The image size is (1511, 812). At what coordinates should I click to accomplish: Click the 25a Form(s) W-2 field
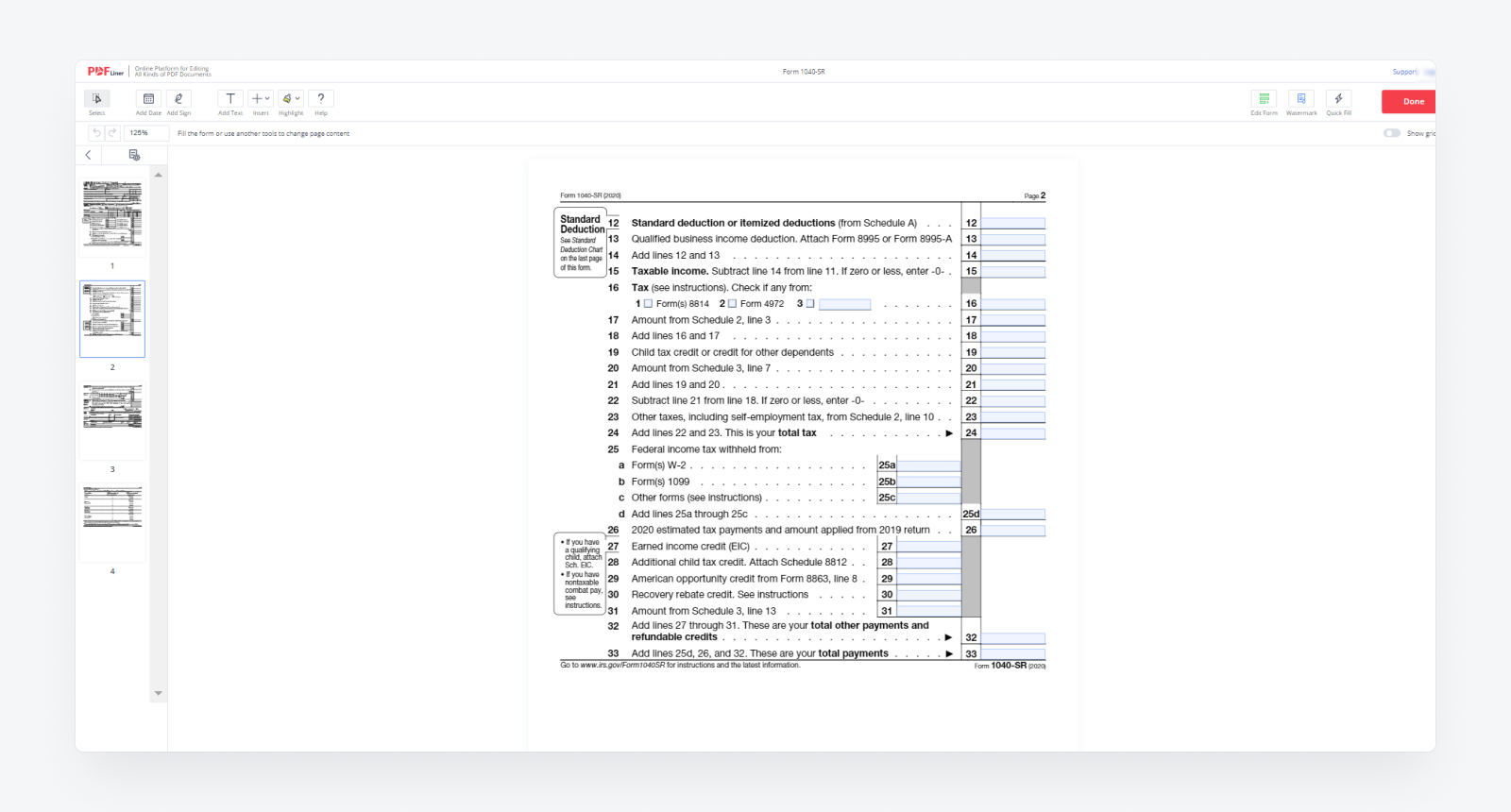pyautogui.click(x=928, y=465)
